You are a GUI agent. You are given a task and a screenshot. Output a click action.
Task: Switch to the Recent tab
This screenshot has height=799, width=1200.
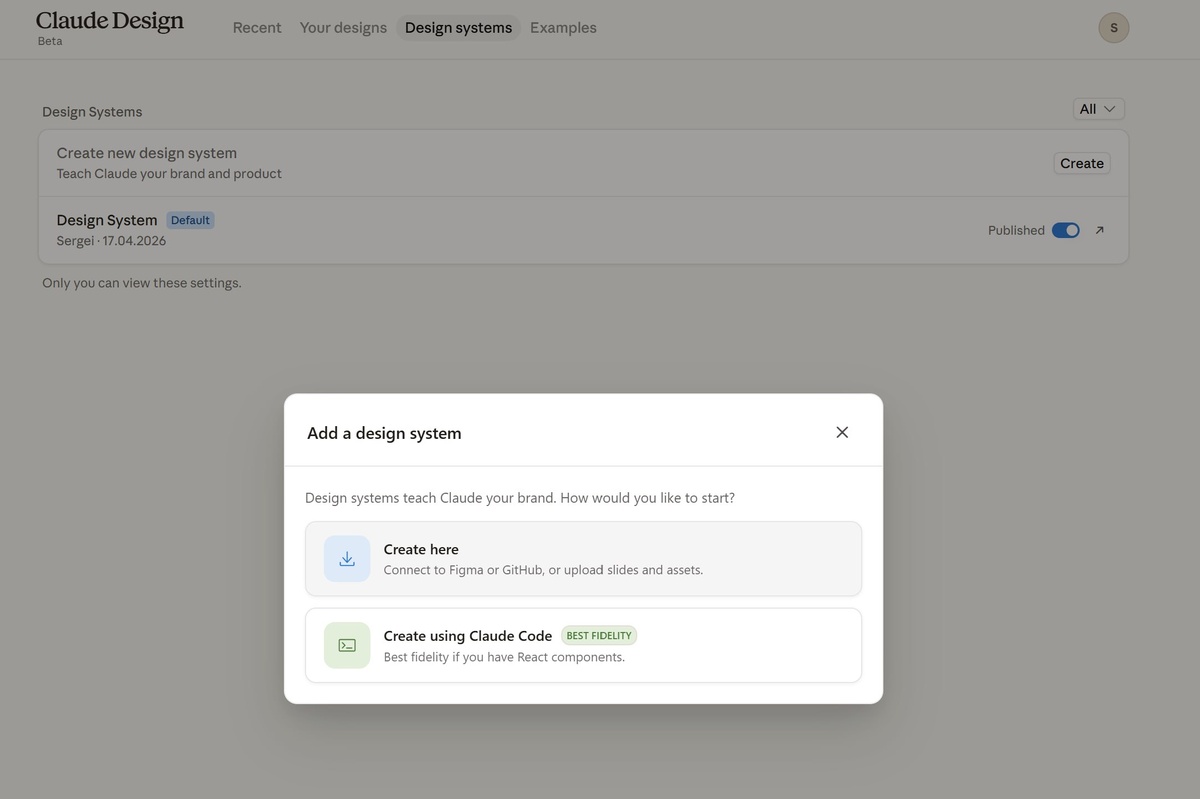[257, 28]
